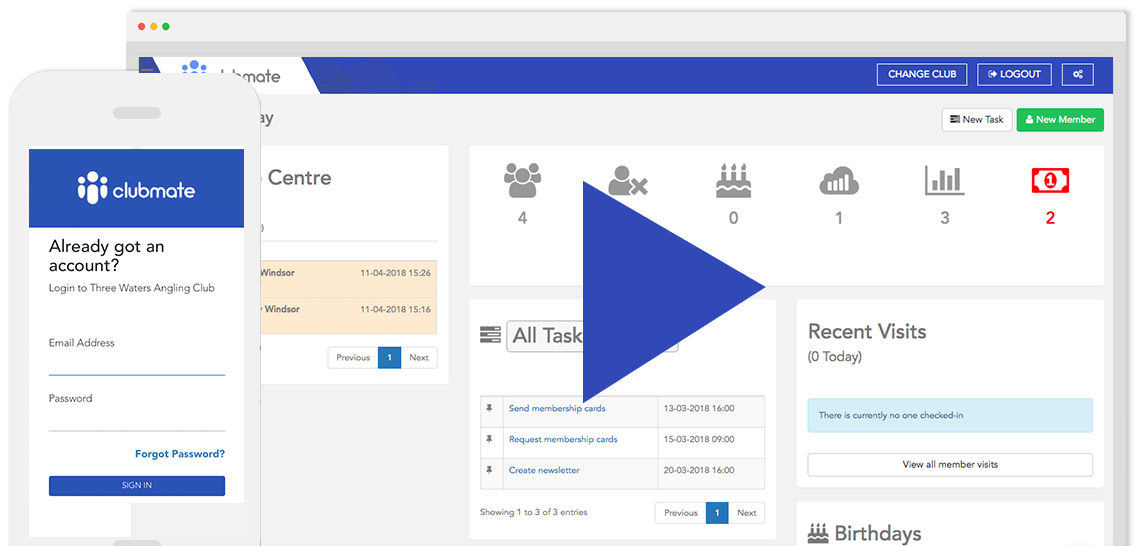Click the cloud chart icon showing 1

pyautogui.click(x=839, y=181)
